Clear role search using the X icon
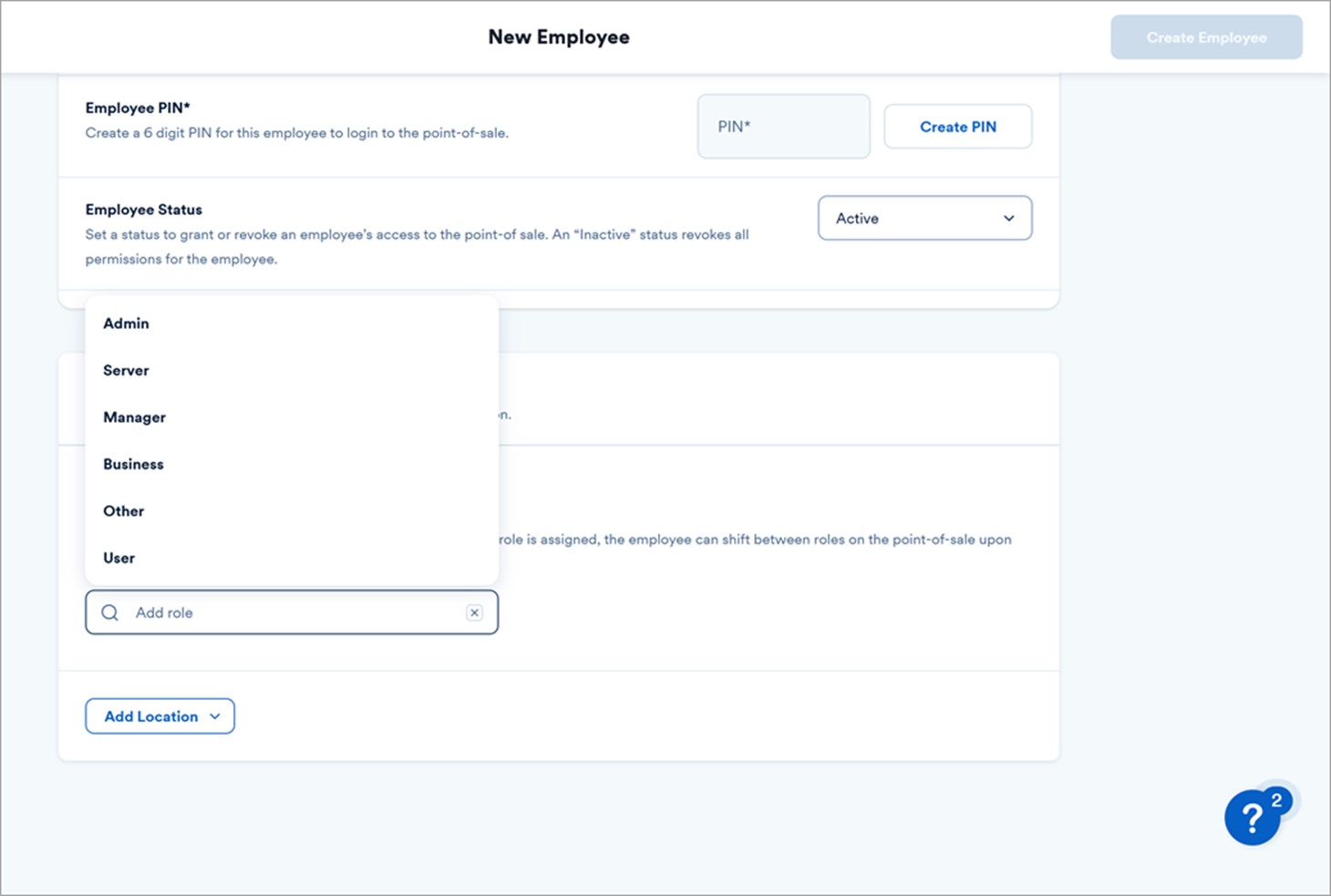This screenshot has width=1331, height=896. point(474,612)
